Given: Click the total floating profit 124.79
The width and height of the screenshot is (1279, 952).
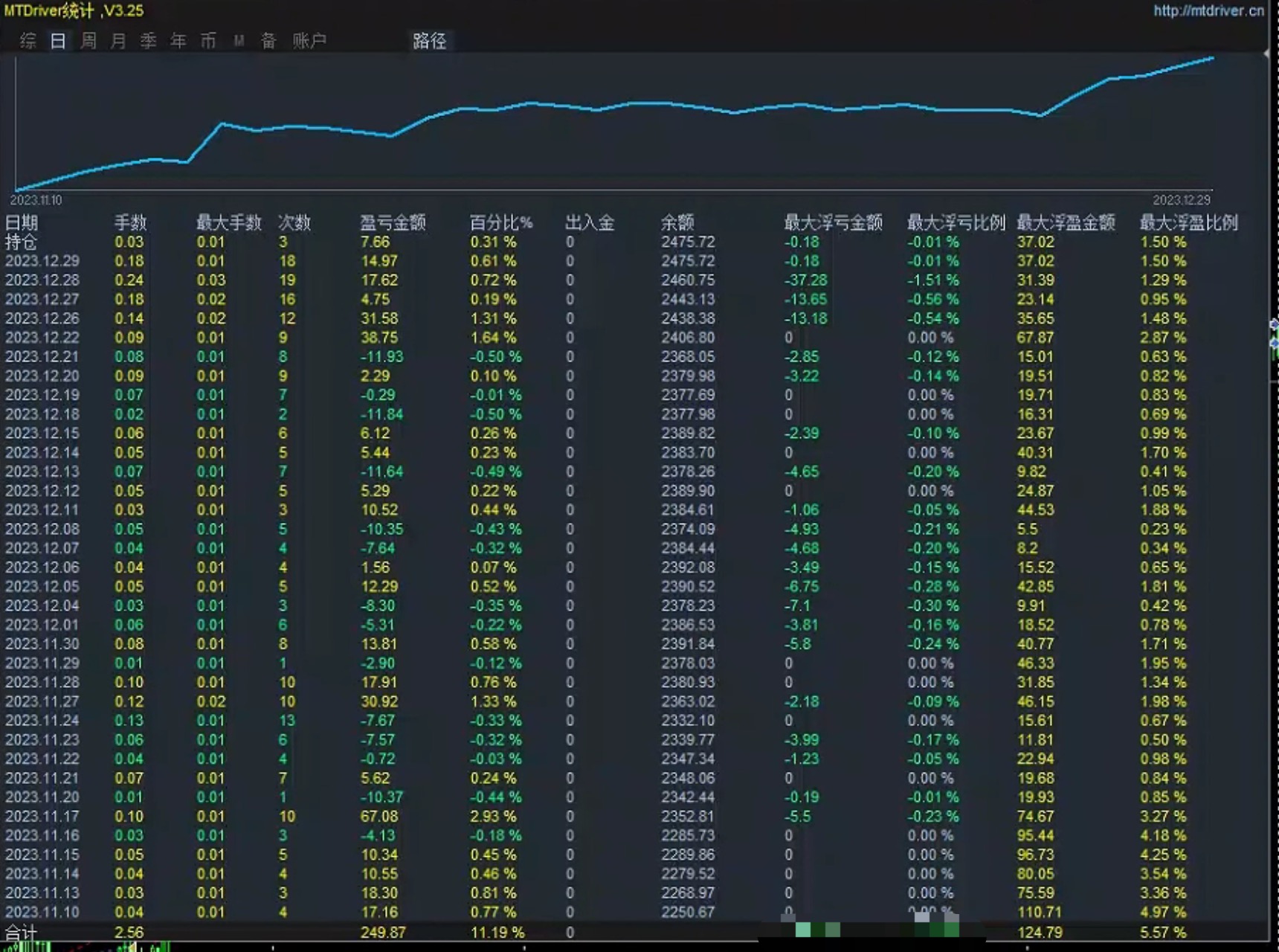Looking at the screenshot, I should [x=1040, y=933].
